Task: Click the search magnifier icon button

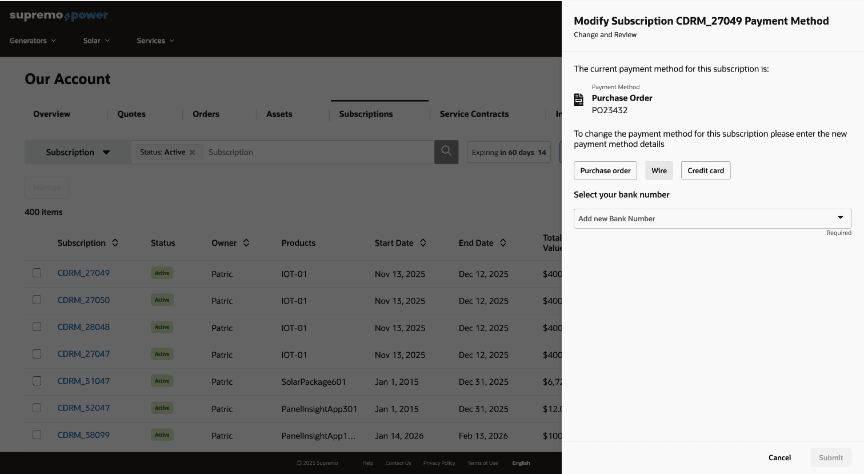Action: pos(446,152)
